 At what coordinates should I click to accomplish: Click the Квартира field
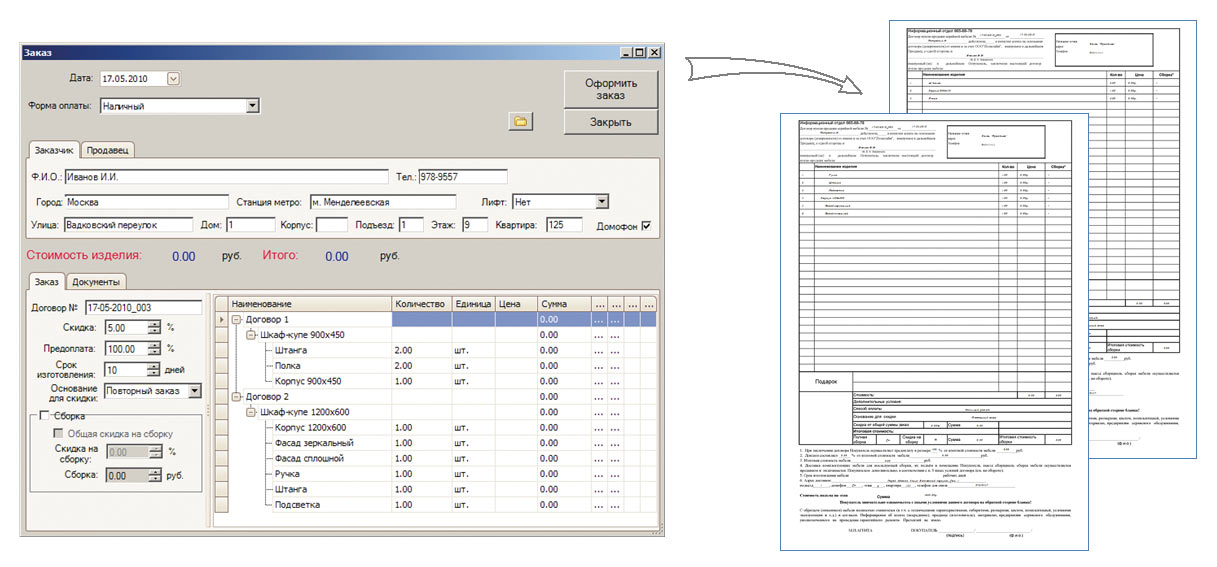coord(564,225)
